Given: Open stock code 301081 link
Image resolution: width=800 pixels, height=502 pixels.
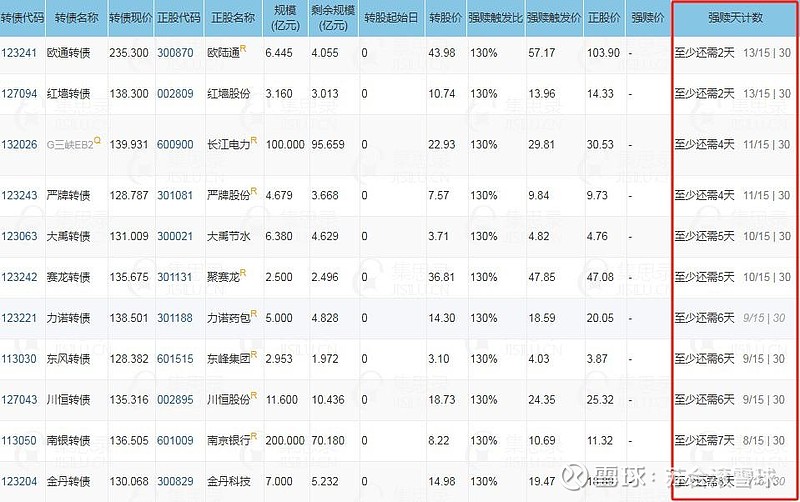Looking at the screenshot, I should point(175,196).
